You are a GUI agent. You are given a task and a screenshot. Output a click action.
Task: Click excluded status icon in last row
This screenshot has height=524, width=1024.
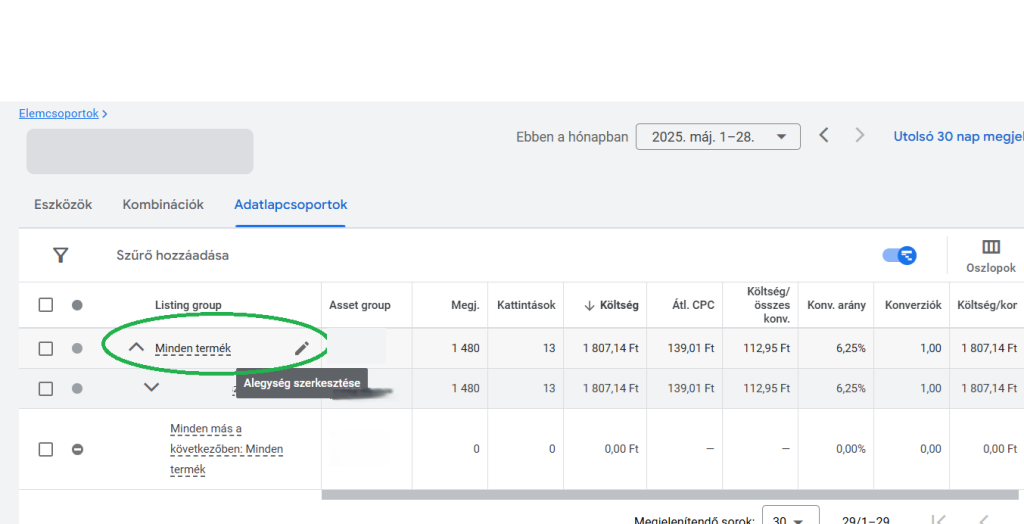coord(77,449)
